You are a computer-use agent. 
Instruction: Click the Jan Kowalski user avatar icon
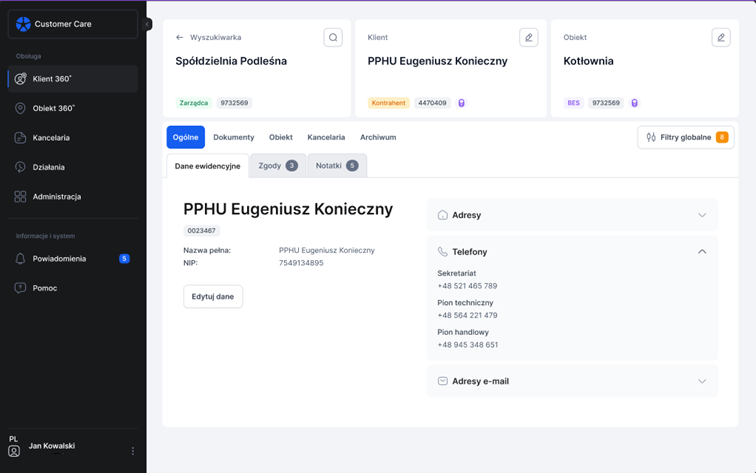(x=14, y=451)
